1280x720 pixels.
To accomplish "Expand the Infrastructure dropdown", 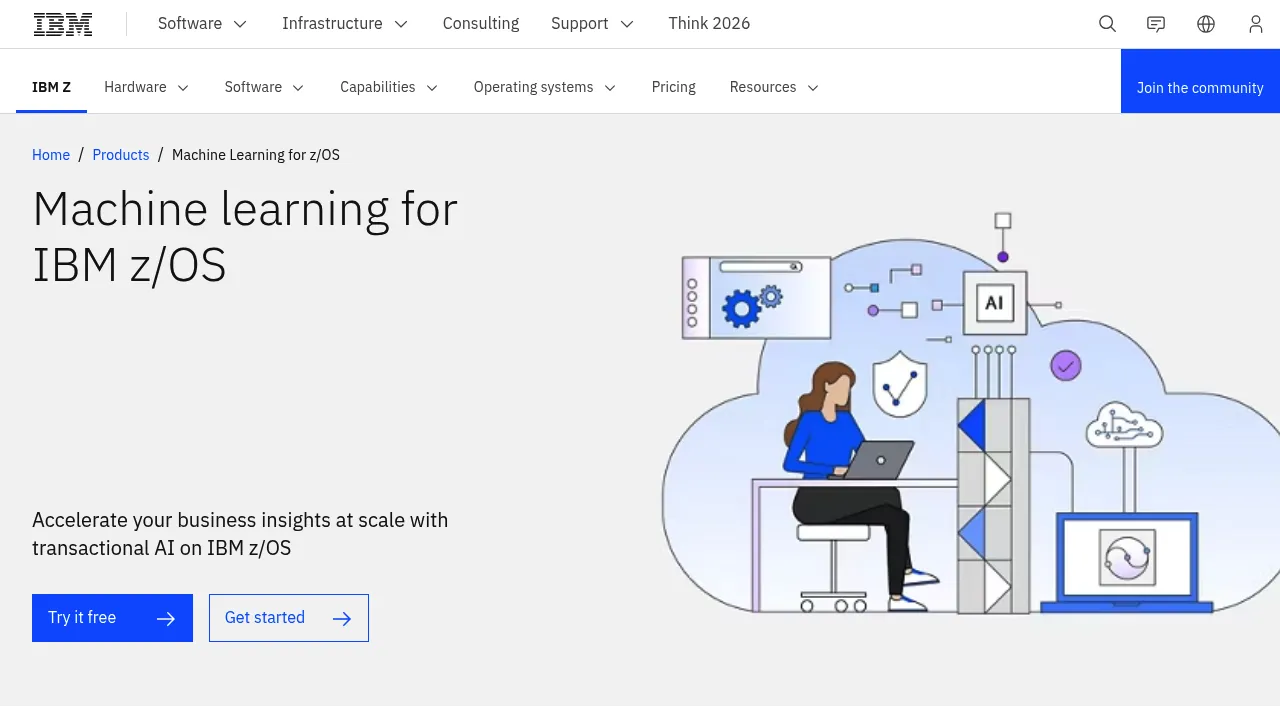I will coord(345,24).
